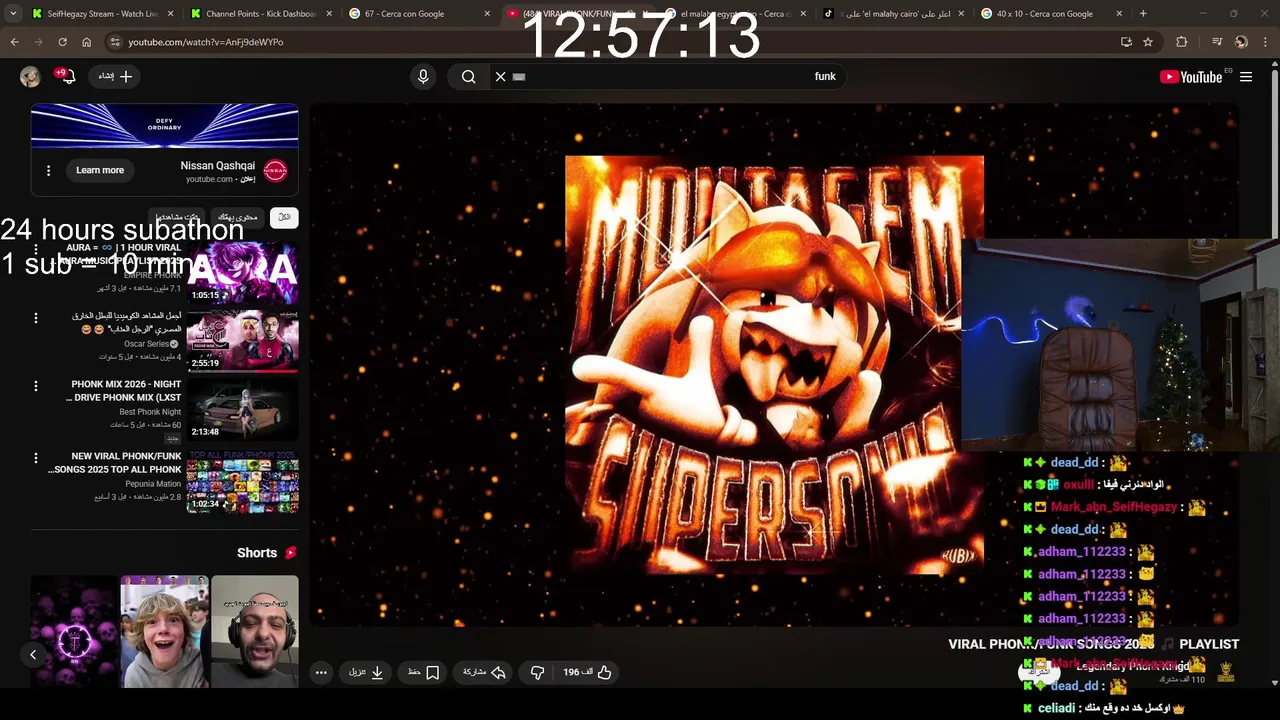Go to previous Shorts with left arrow
1280x720 pixels.
pos(33,655)
